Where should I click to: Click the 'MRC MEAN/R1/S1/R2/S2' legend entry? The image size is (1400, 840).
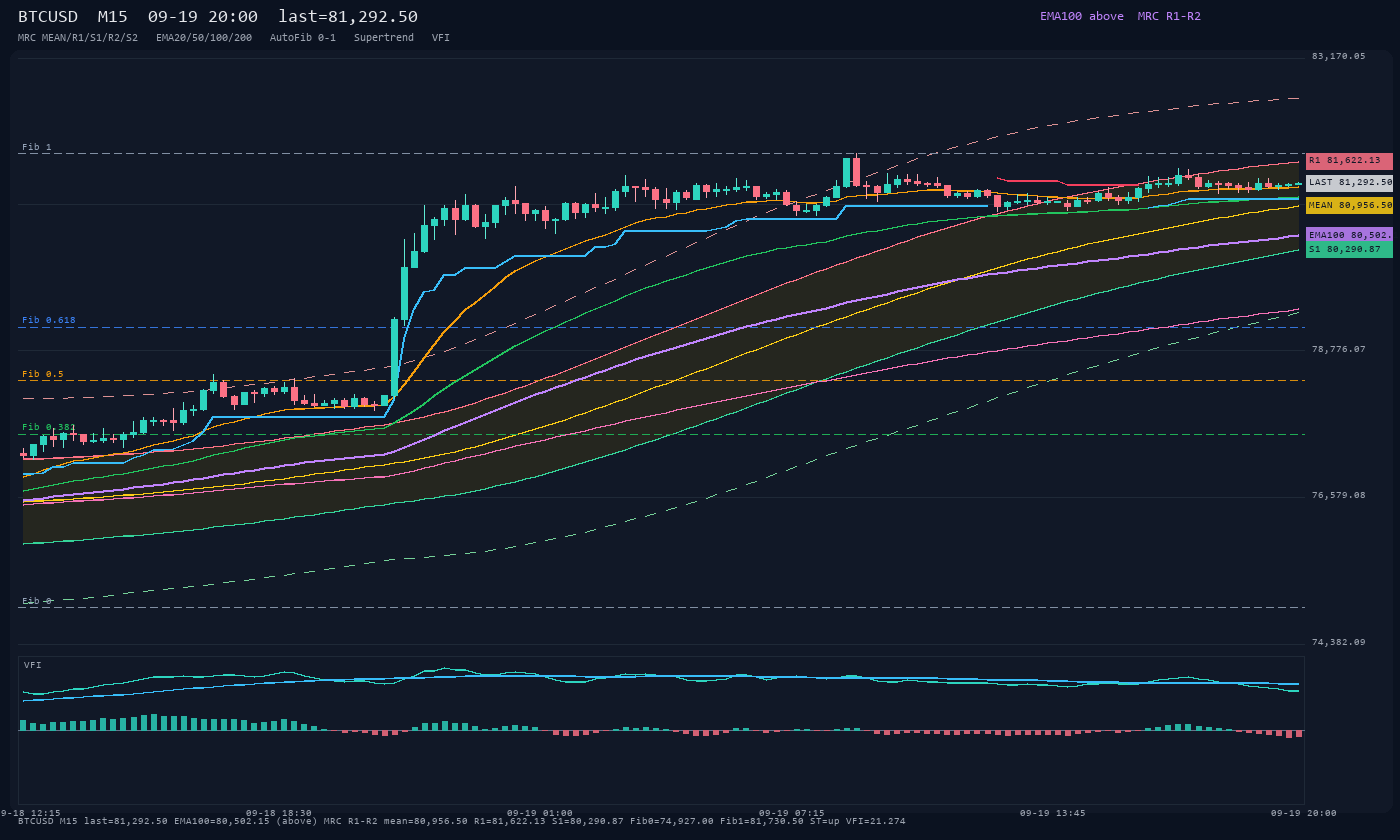click(78, 37)
